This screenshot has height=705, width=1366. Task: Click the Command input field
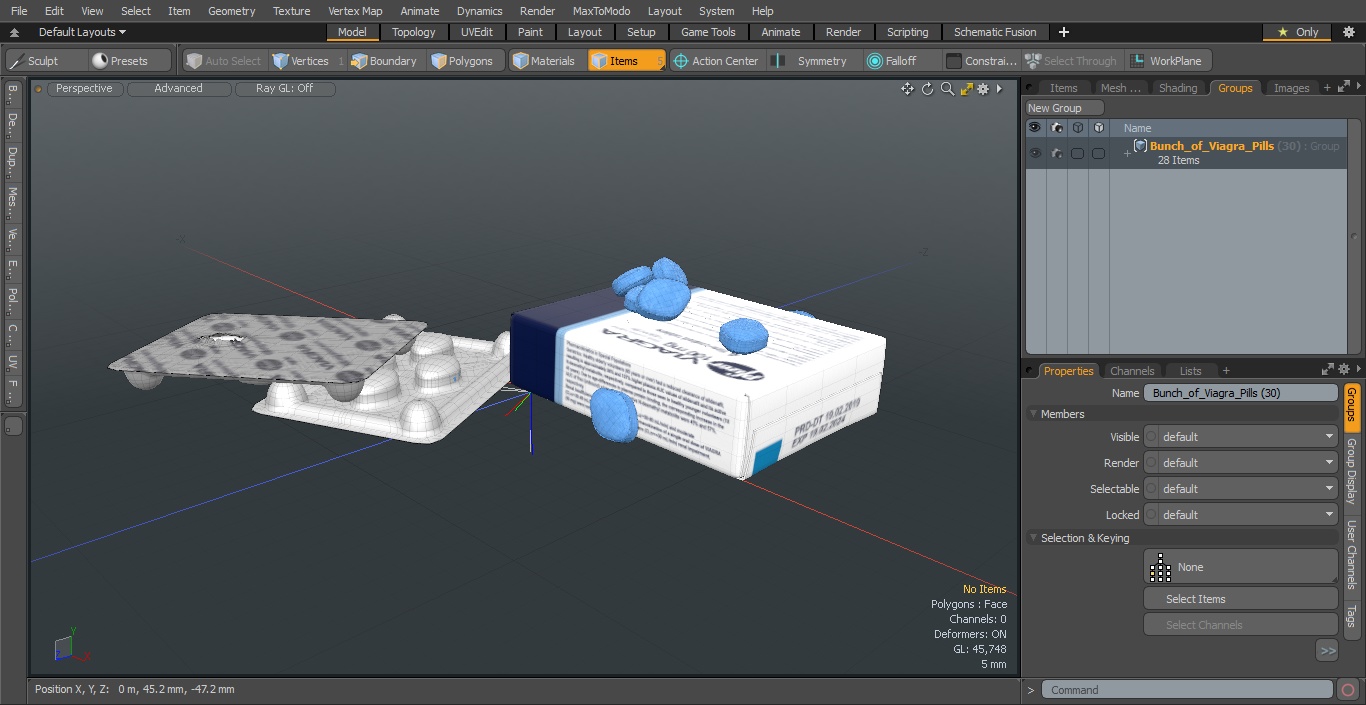click(1186, 690)
